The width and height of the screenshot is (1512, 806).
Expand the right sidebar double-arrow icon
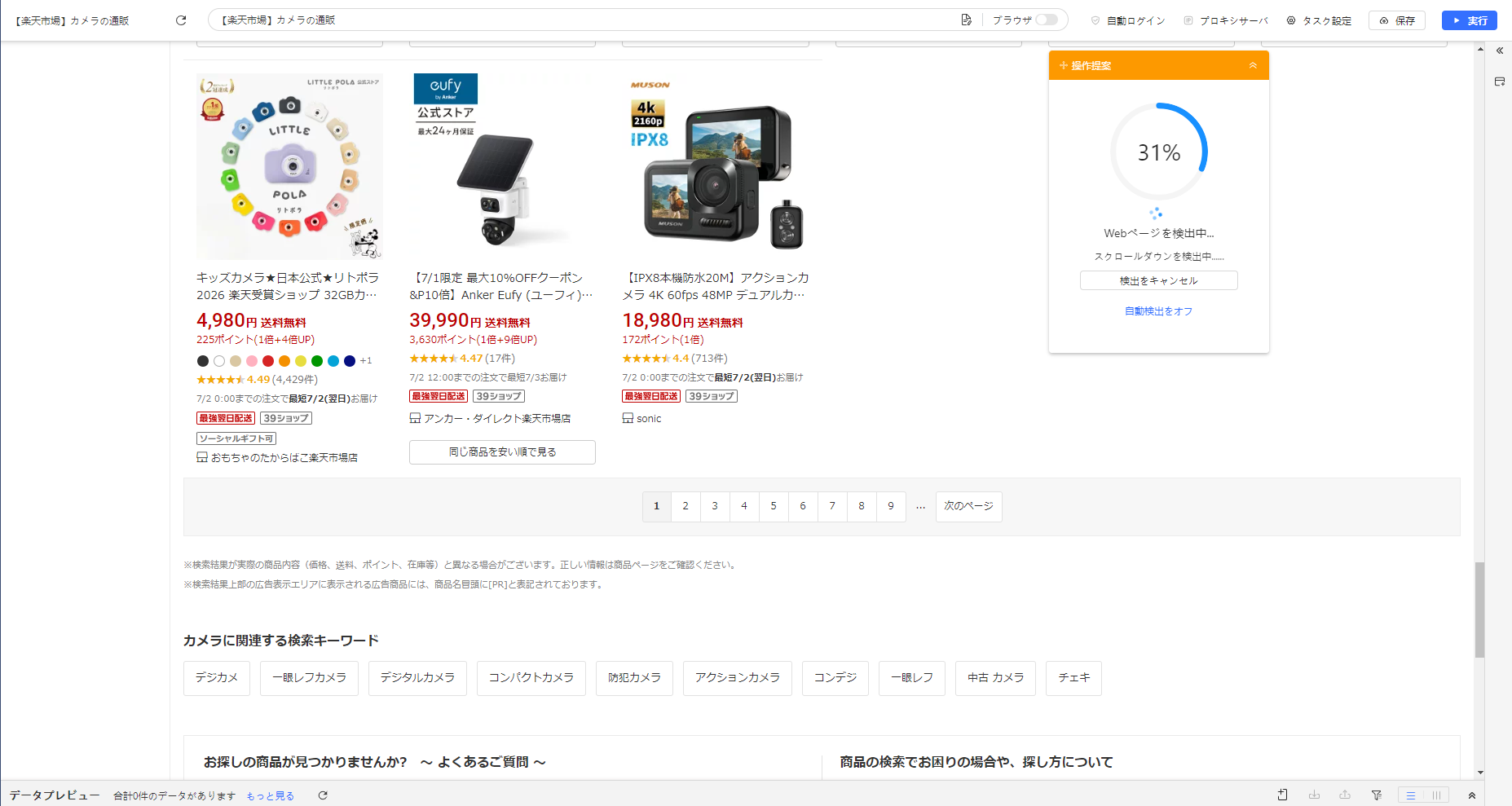1500,51
